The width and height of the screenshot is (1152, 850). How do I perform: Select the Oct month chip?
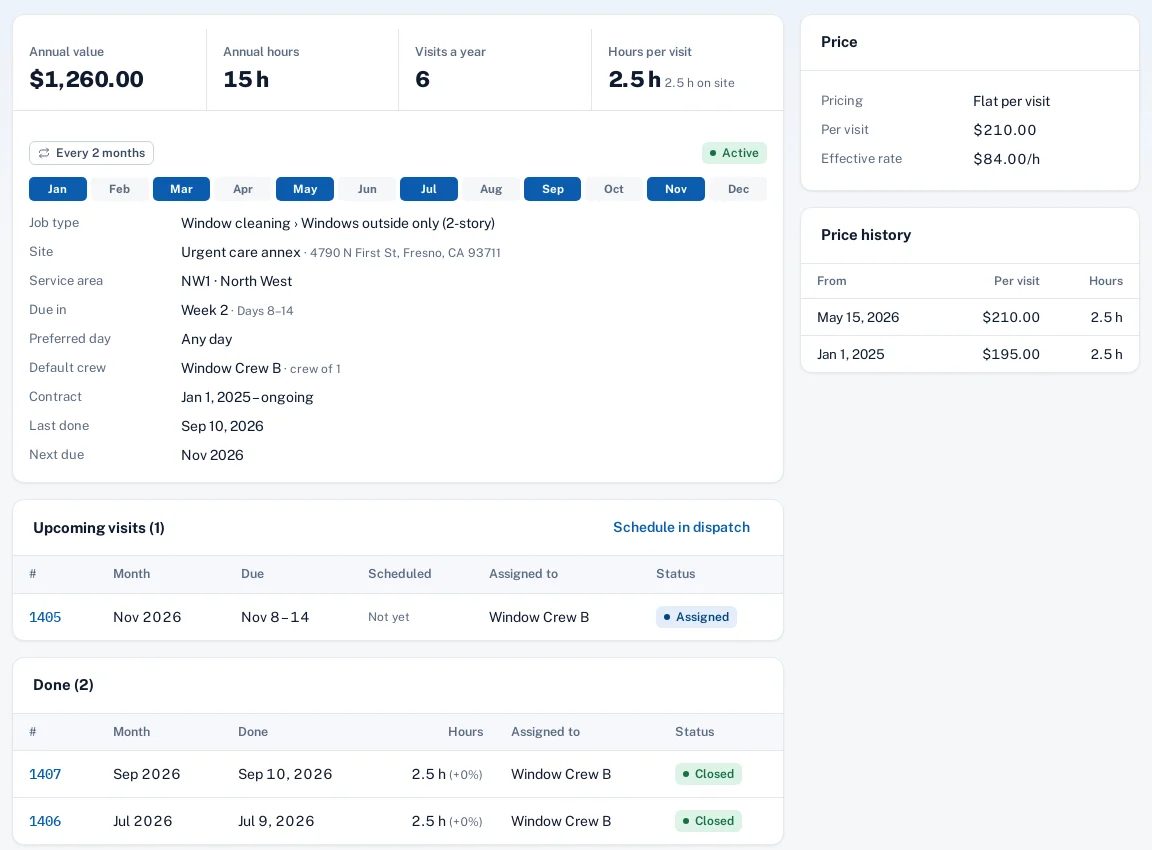614,189
